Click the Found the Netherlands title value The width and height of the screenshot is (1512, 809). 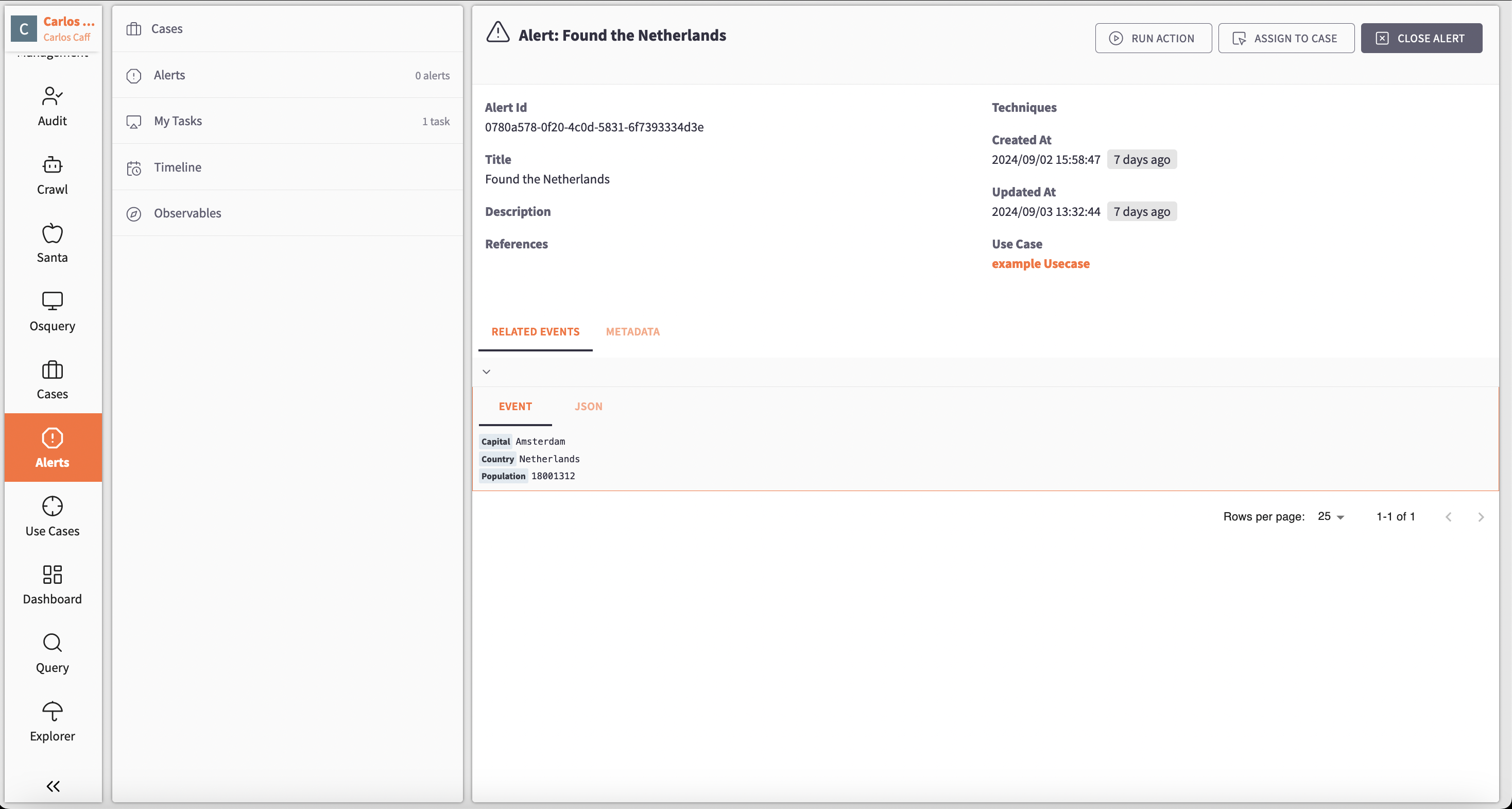coord(547,179)
